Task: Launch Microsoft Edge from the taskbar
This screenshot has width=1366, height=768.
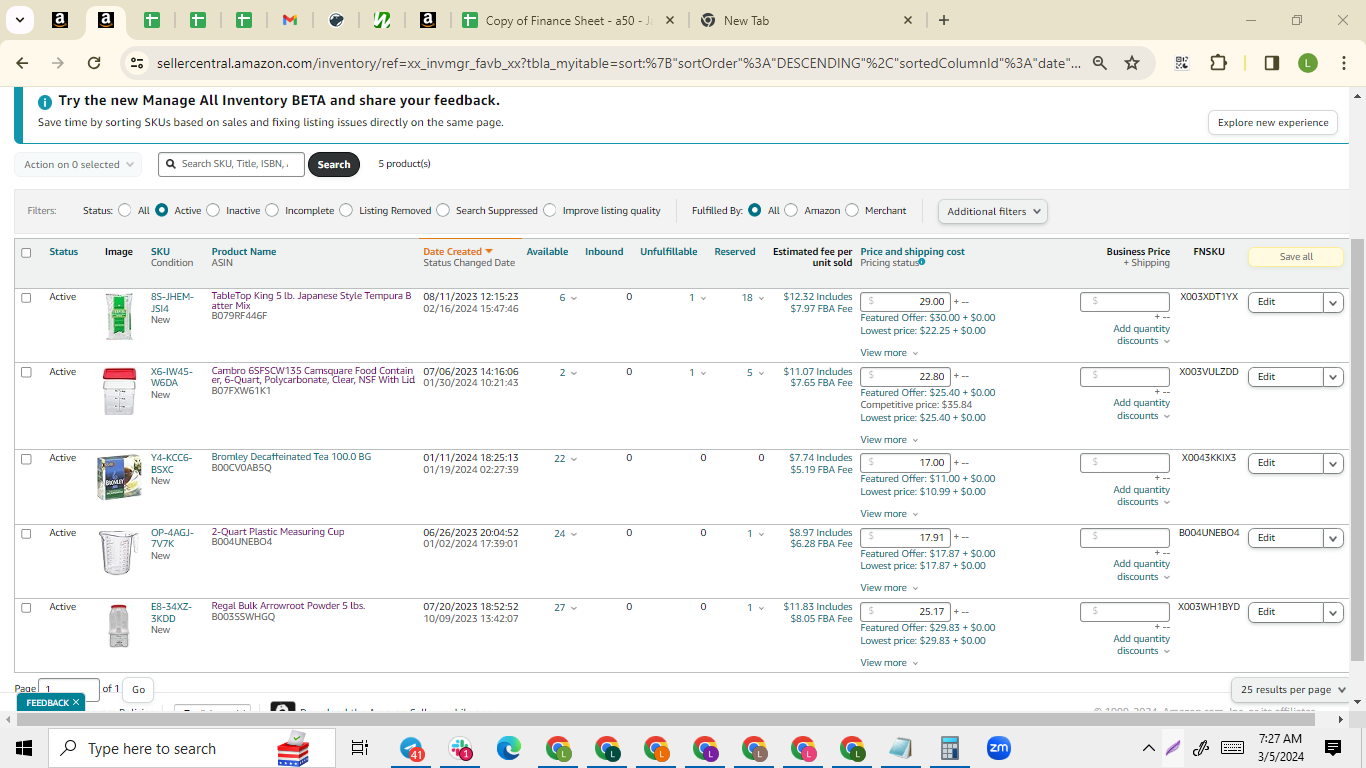Action: 509,748
